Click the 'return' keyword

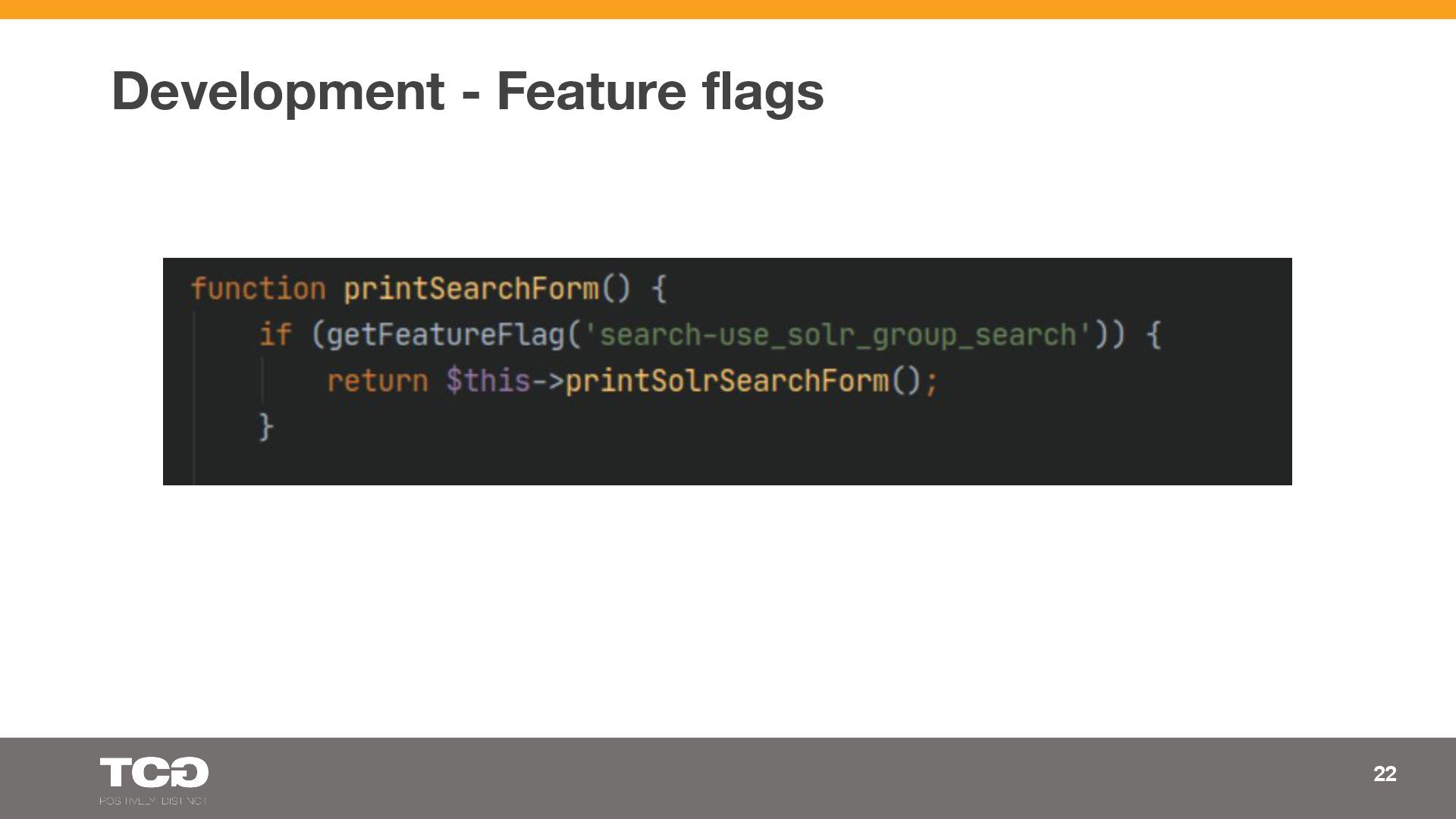click(x=378, y=381)
